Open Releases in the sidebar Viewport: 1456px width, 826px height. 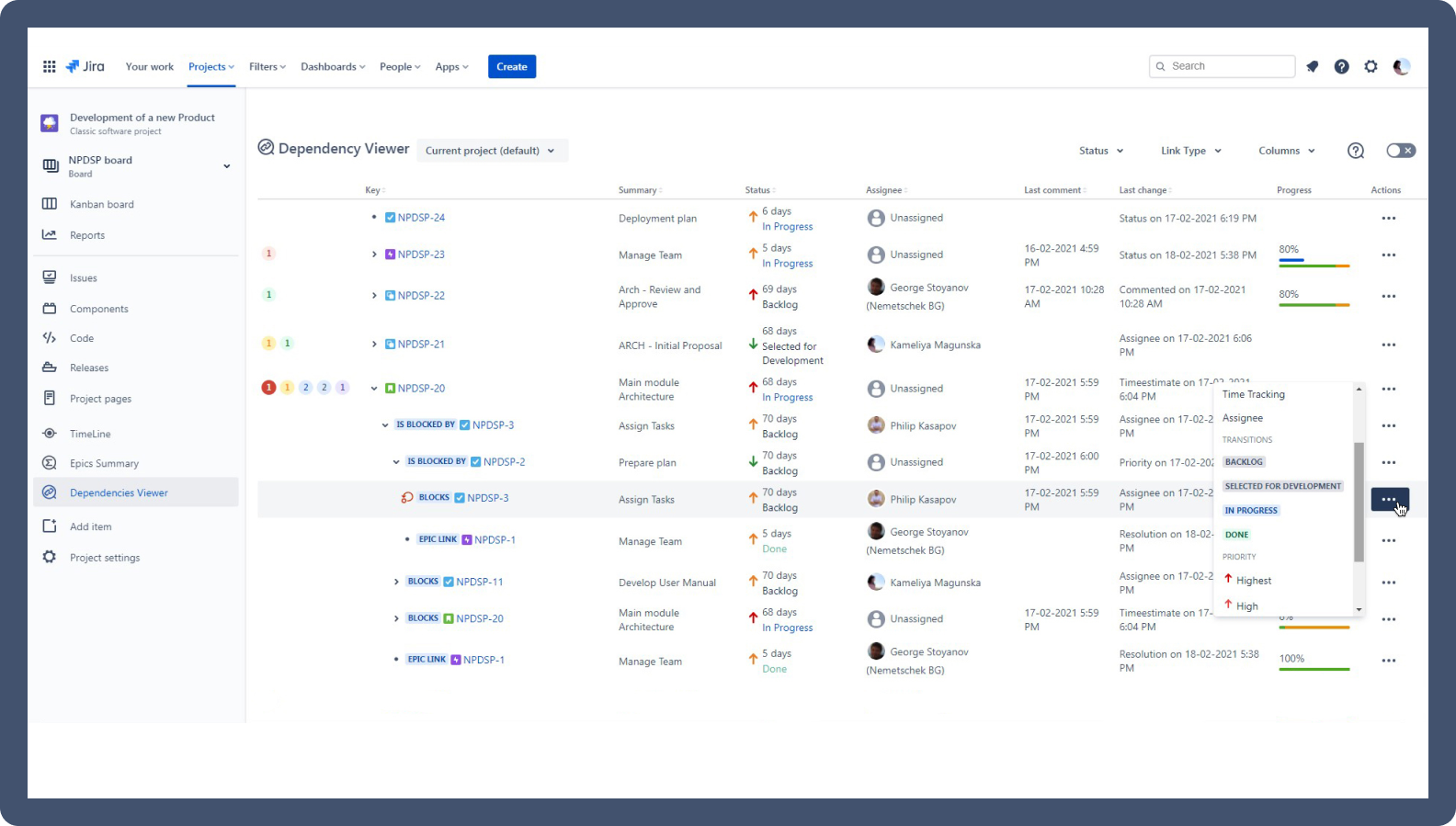pyautogui.click(x=89, y=368)
